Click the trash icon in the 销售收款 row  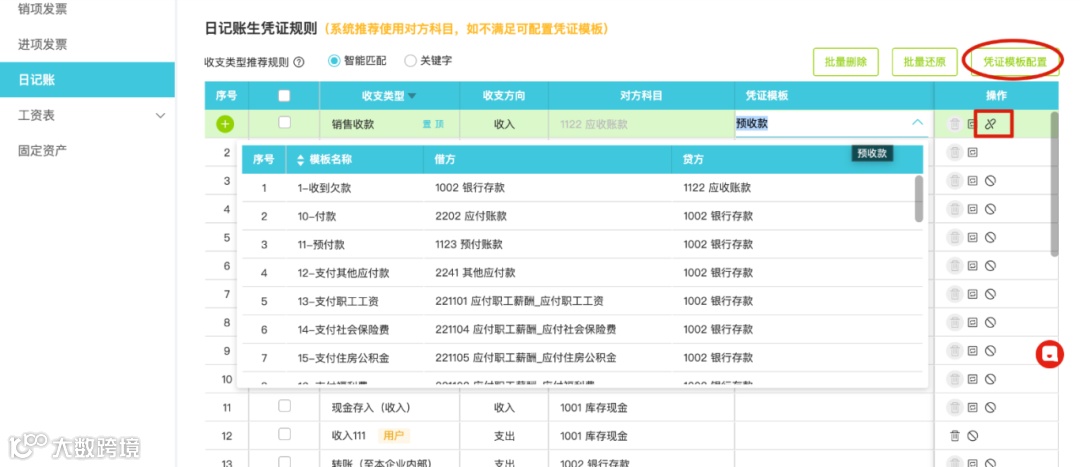[955, 125]
